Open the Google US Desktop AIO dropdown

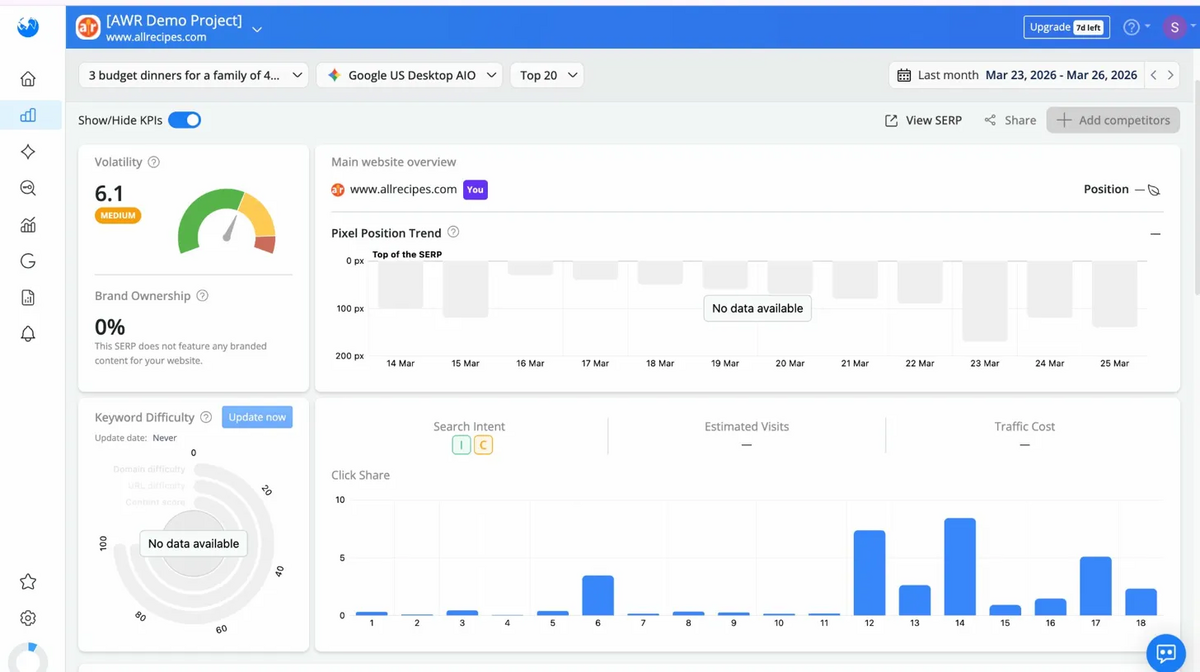coord(409,75)
